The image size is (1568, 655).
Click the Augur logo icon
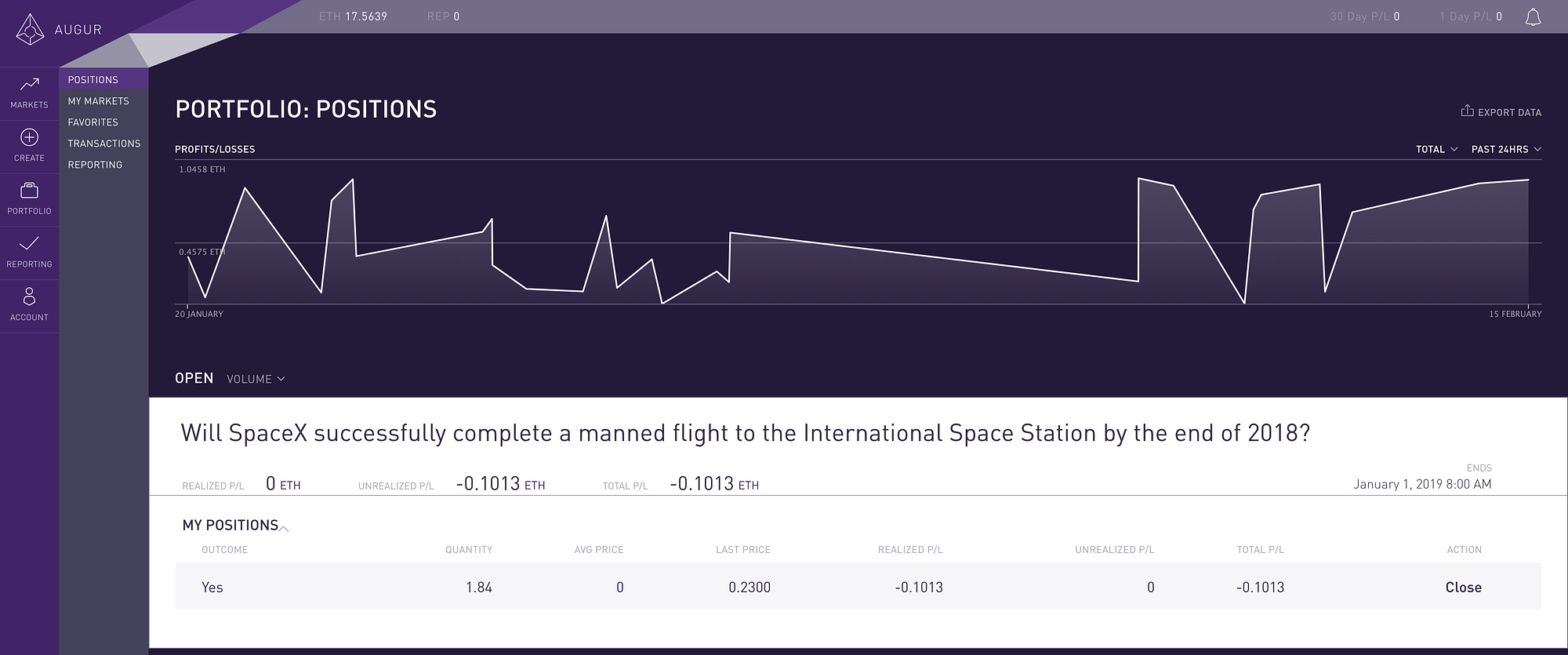[30, 29]
